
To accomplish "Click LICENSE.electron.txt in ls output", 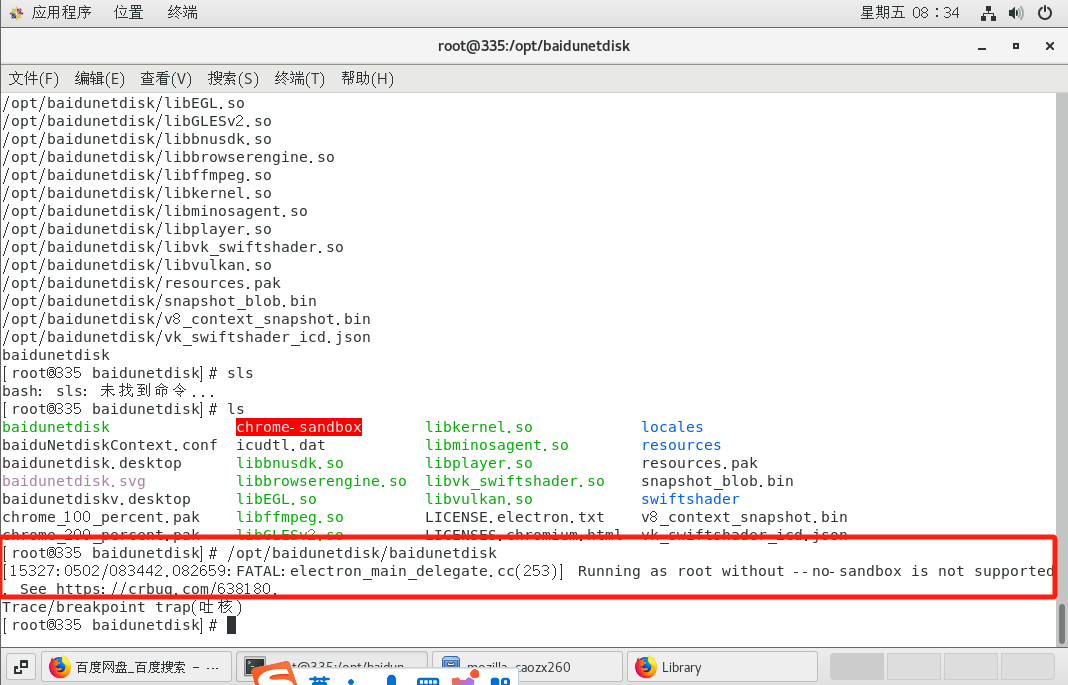I will [515, 517].
